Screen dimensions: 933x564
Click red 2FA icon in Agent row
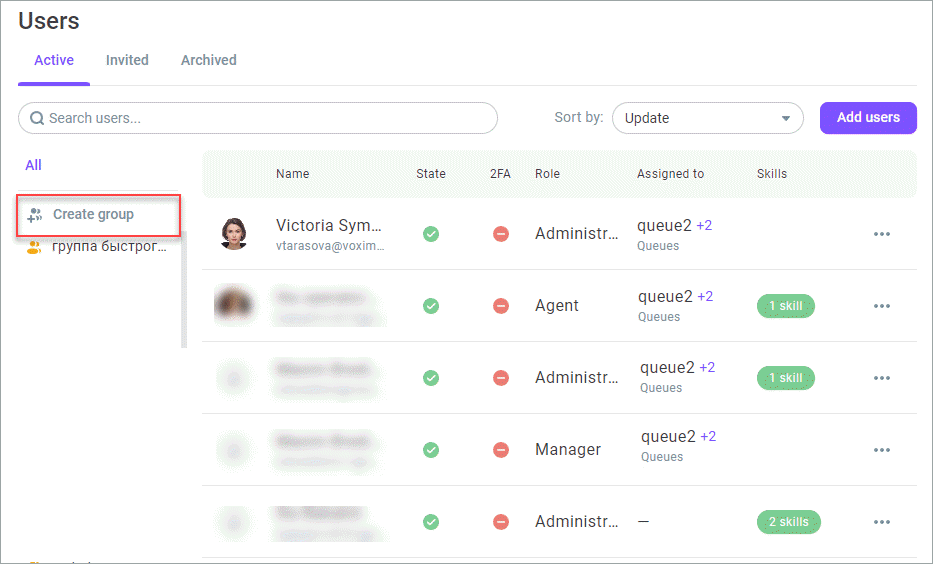(501, 306)
